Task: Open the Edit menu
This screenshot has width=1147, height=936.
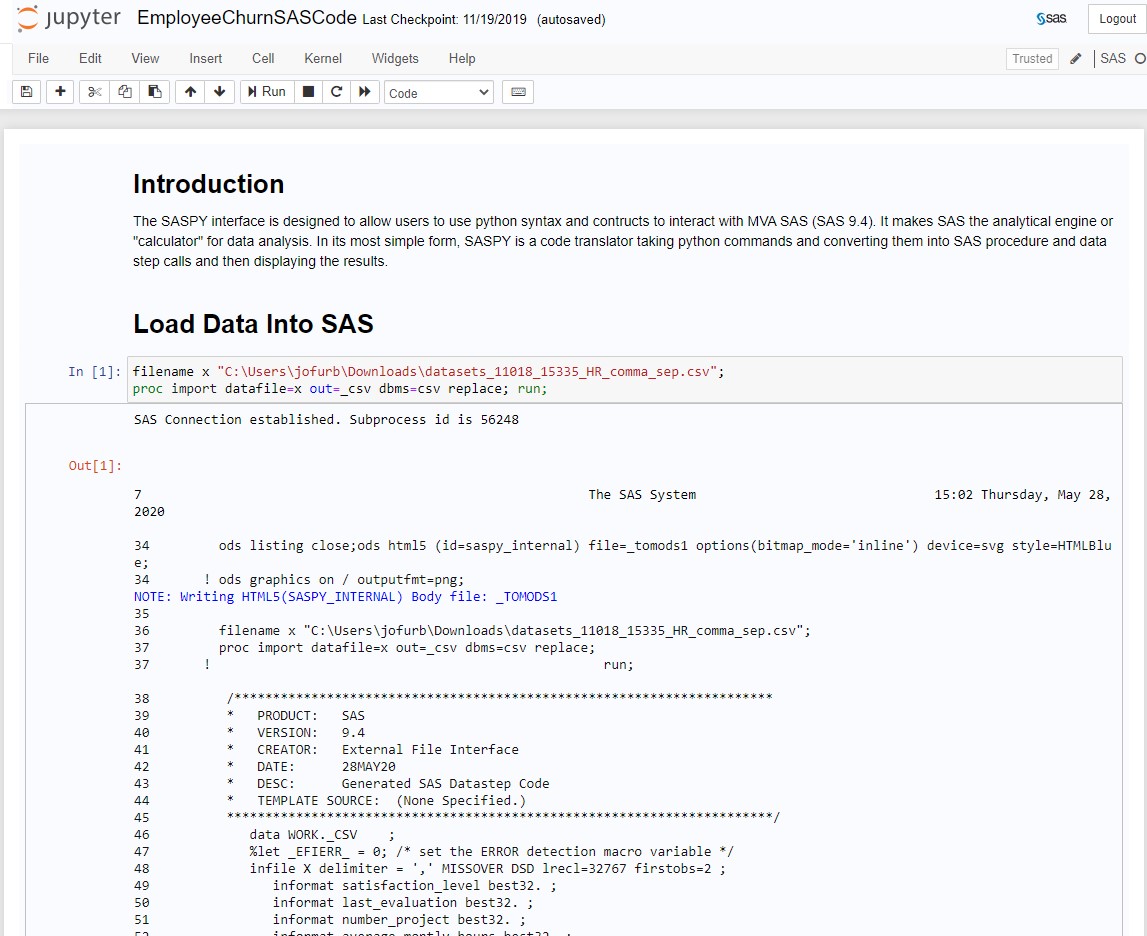Action: point(90,58)
